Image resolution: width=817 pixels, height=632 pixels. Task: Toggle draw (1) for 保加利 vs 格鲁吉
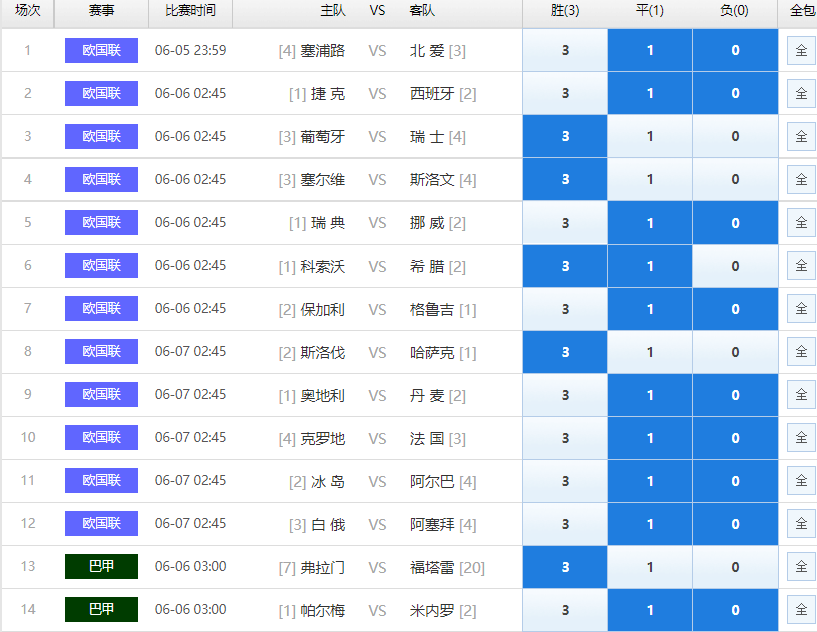pyautogui.click(x=650, y=308)
